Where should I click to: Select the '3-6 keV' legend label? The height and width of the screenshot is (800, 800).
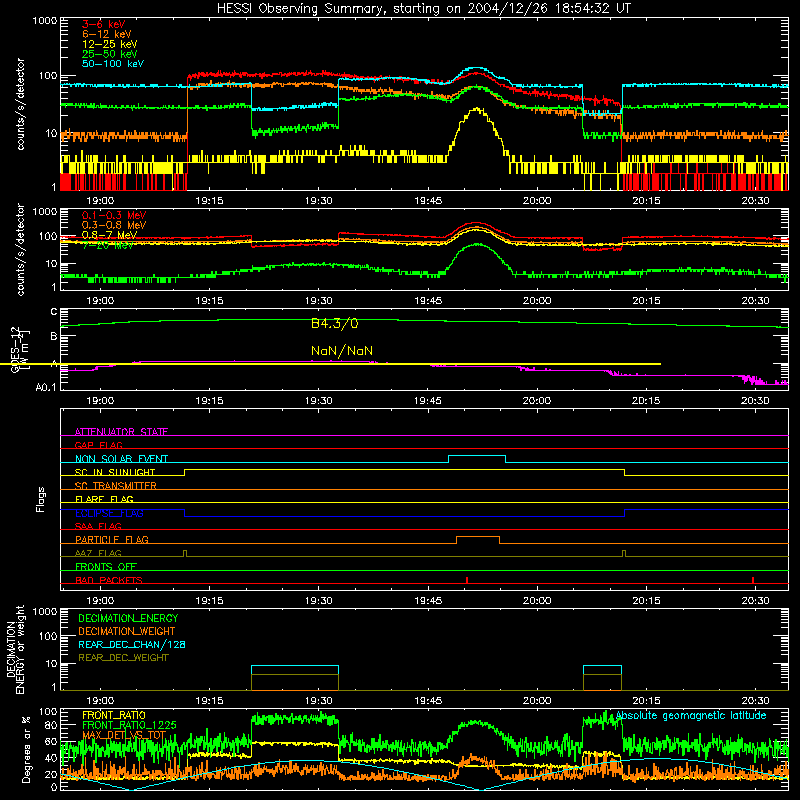104,24
